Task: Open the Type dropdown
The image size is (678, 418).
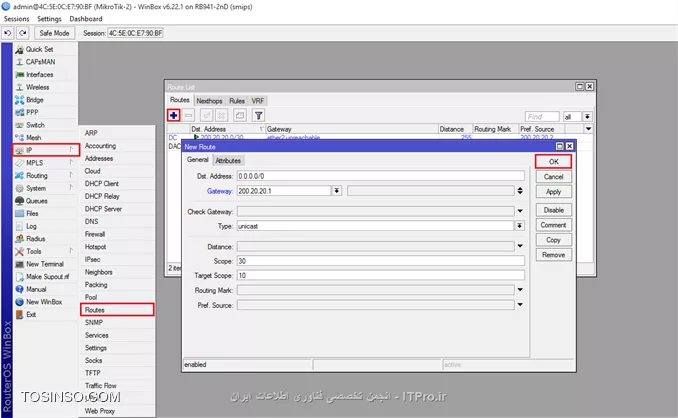Action: pyautogui.click(x=520, y=226)
